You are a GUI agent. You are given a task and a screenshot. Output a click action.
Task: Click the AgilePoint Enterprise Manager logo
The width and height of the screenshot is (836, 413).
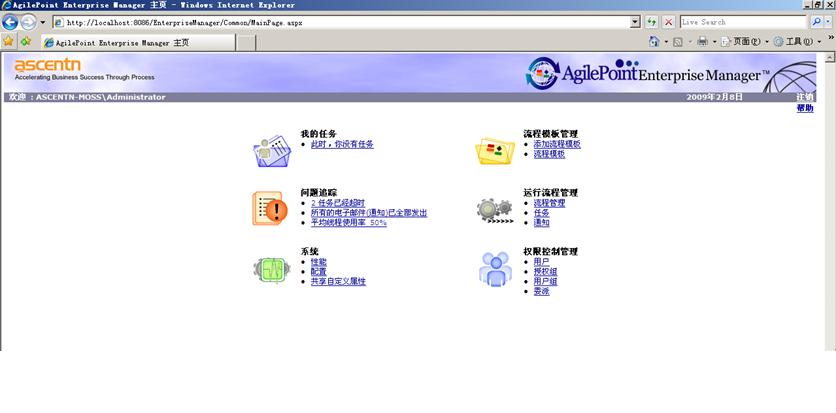[x=647, y=74]
